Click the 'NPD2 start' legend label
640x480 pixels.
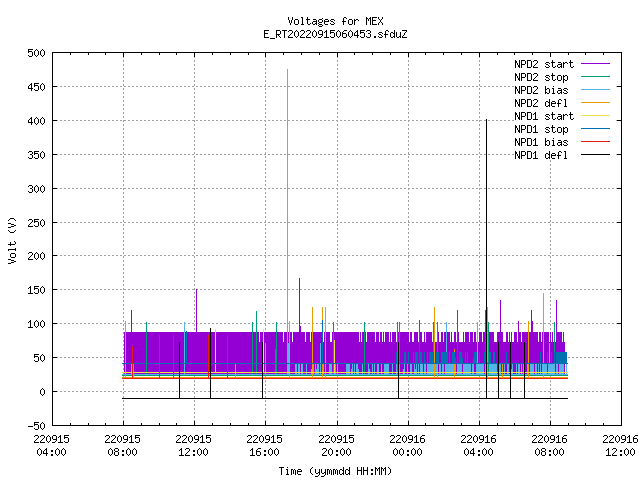pos(544,64)
